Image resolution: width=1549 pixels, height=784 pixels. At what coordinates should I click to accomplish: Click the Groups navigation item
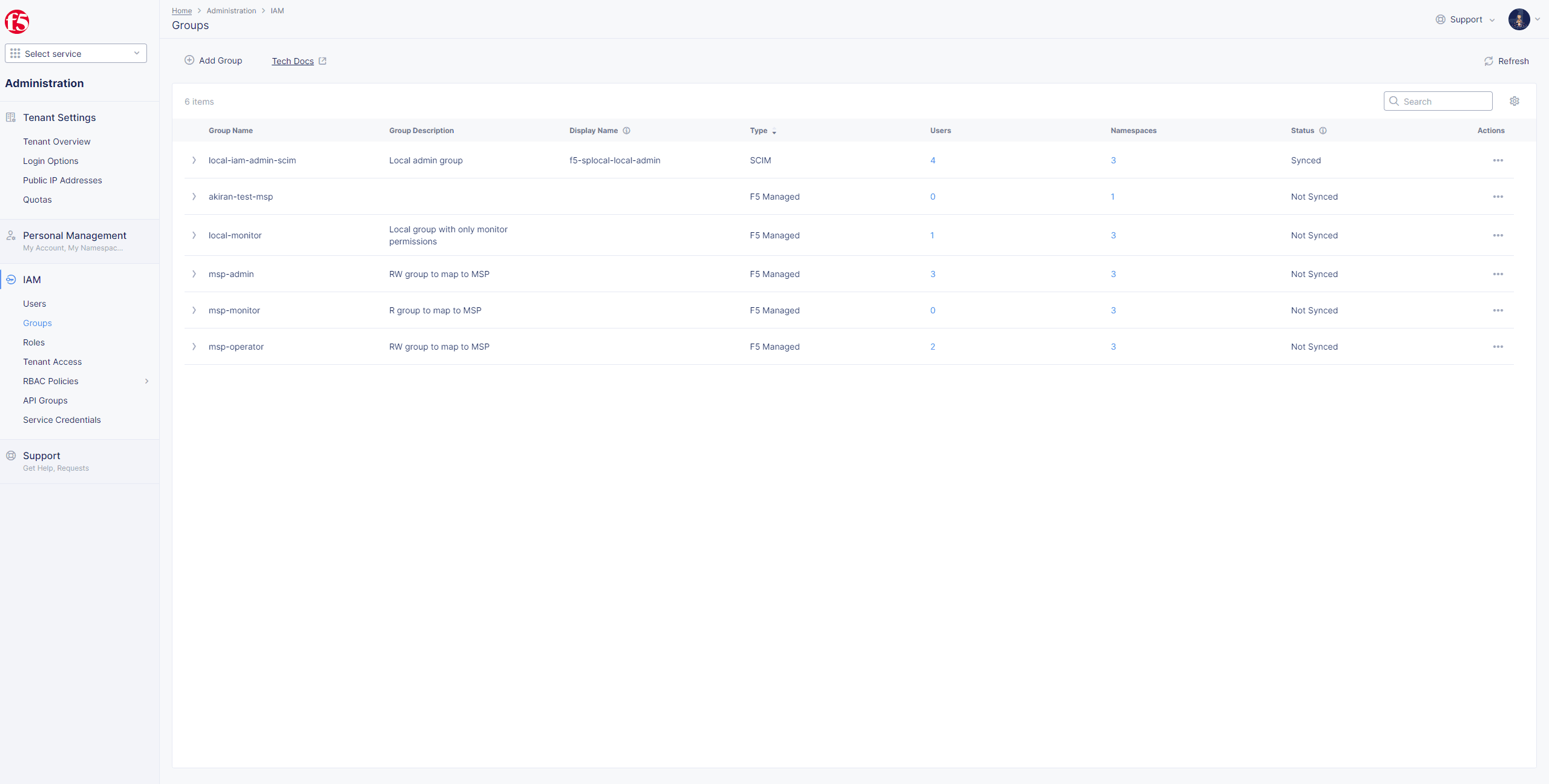pyautogui.click(x=37, y=322)
